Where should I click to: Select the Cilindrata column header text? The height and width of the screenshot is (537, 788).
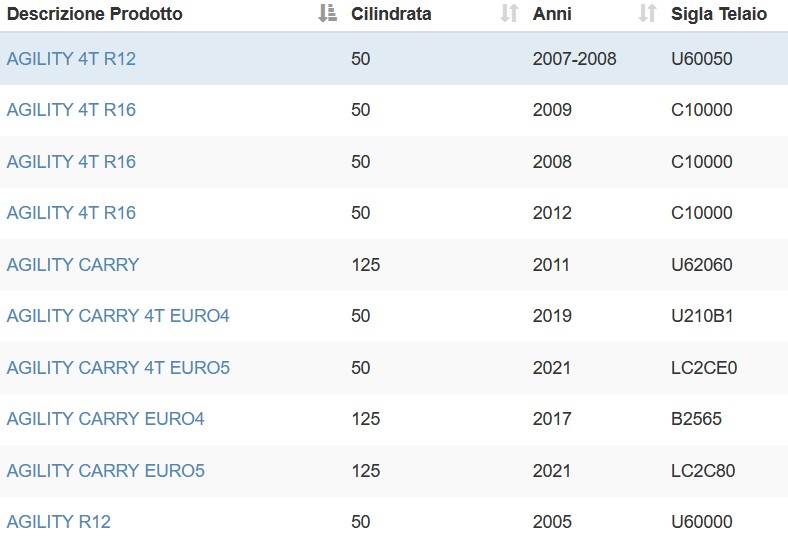tap(391, 14)
